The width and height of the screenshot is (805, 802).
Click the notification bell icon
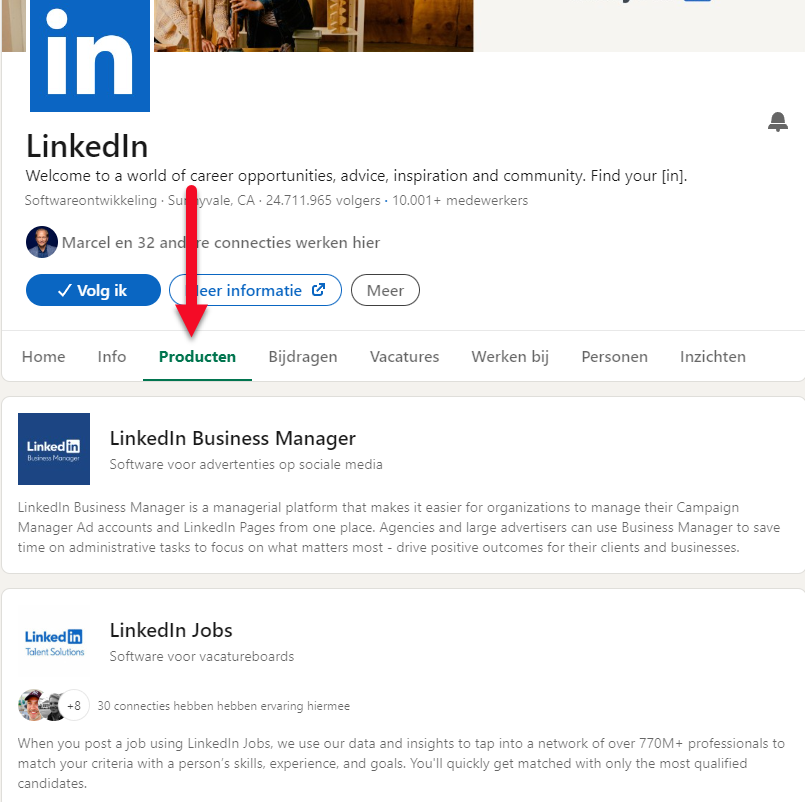click(x=777, y=122)
